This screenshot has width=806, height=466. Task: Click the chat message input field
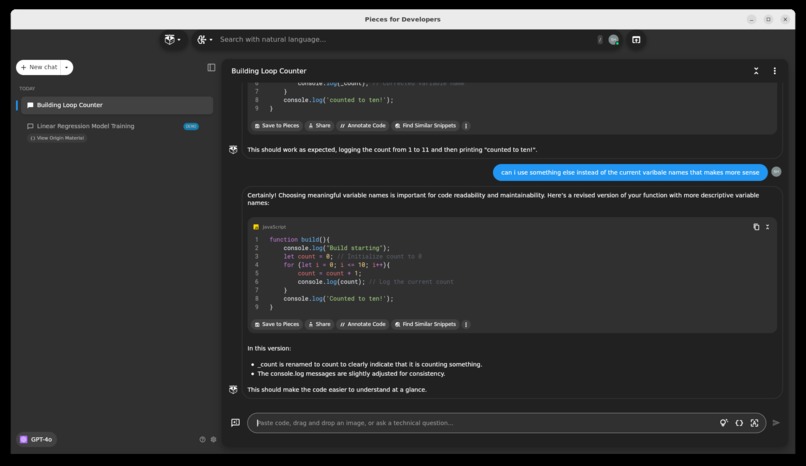[x=483, y=423]
